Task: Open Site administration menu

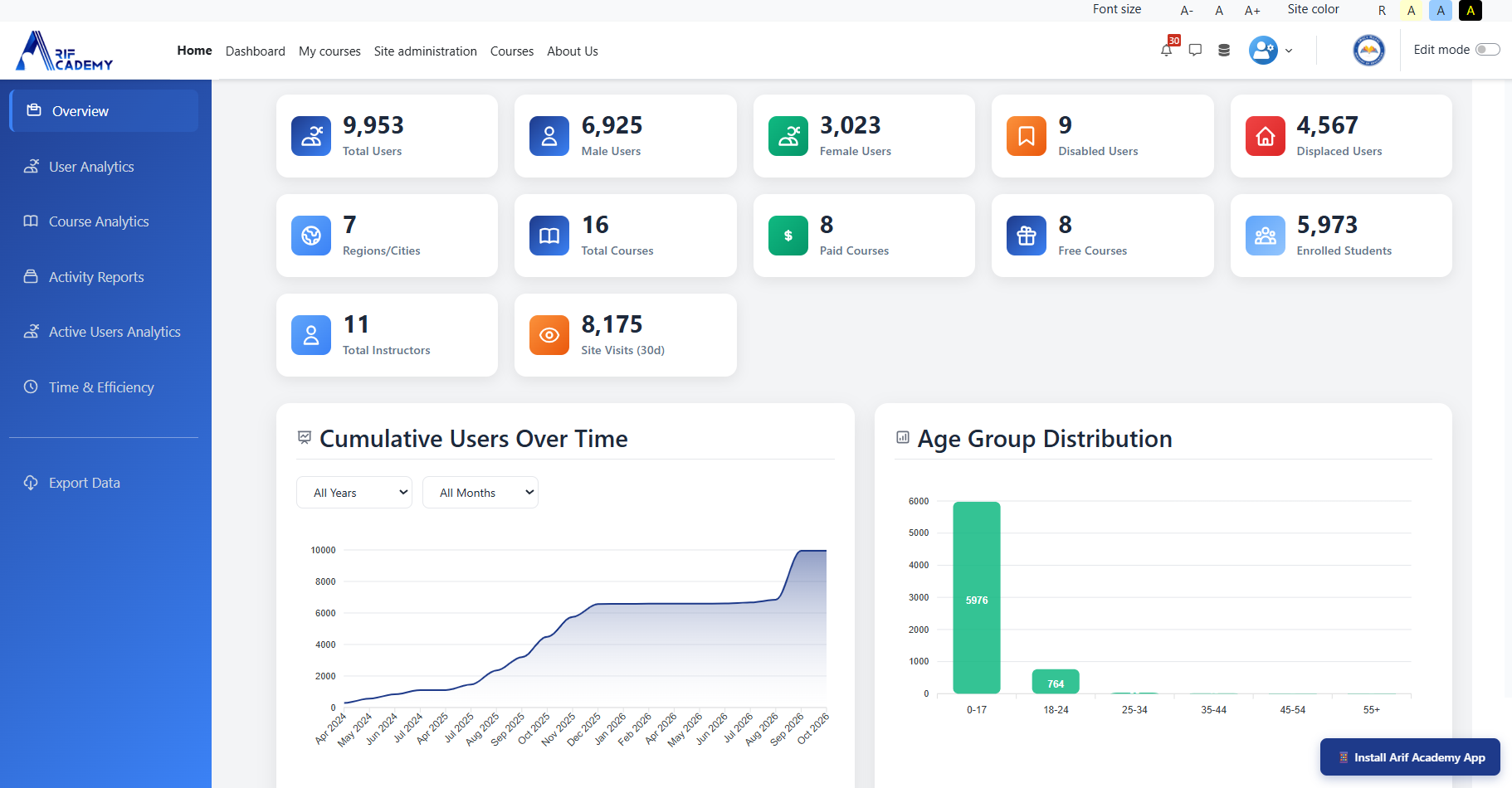Action: point(426,51)
